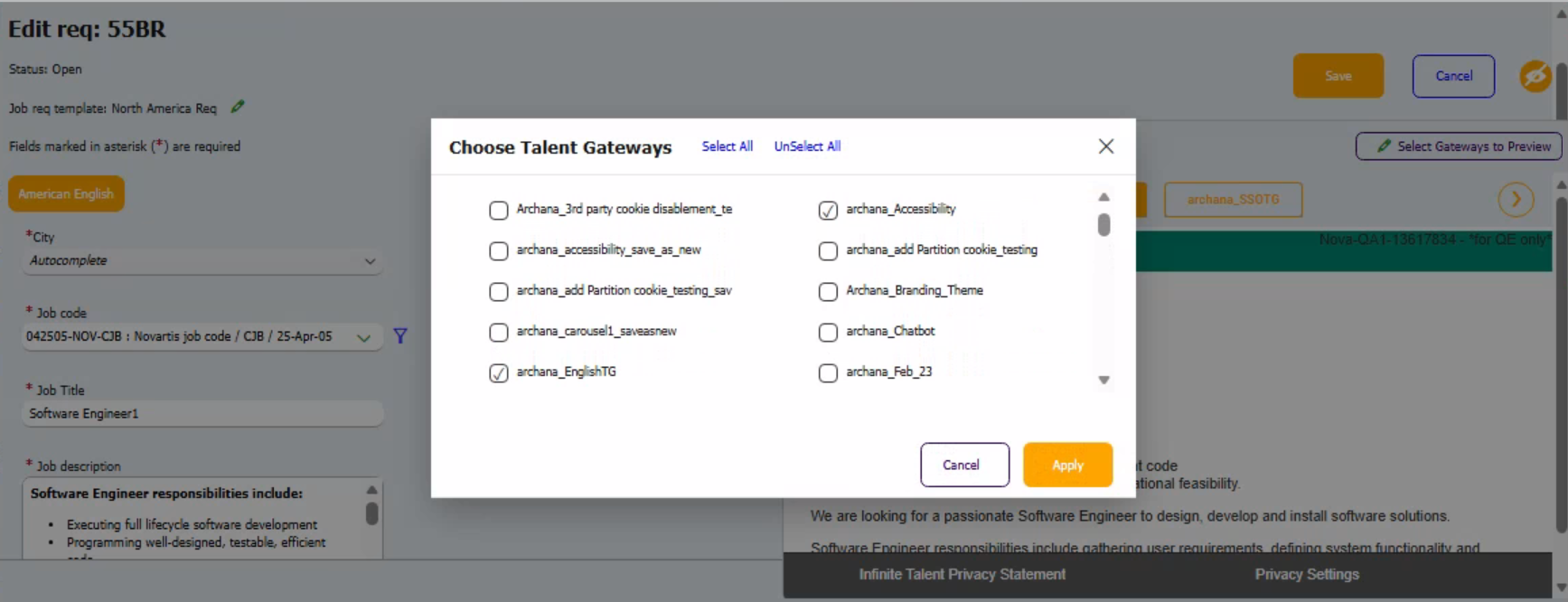Check the archana_Chatbot checkbox
Viewport: 1568px width, 602px height.
[x=828, y=333]
